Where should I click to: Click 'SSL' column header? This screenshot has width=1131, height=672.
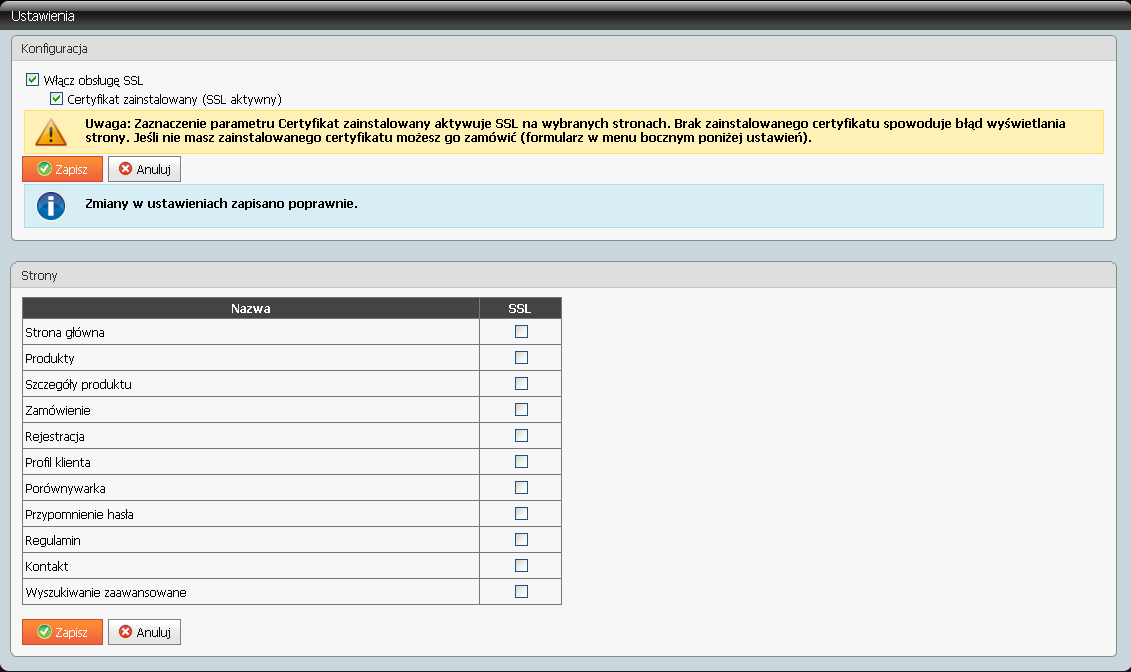pos(520,308)
